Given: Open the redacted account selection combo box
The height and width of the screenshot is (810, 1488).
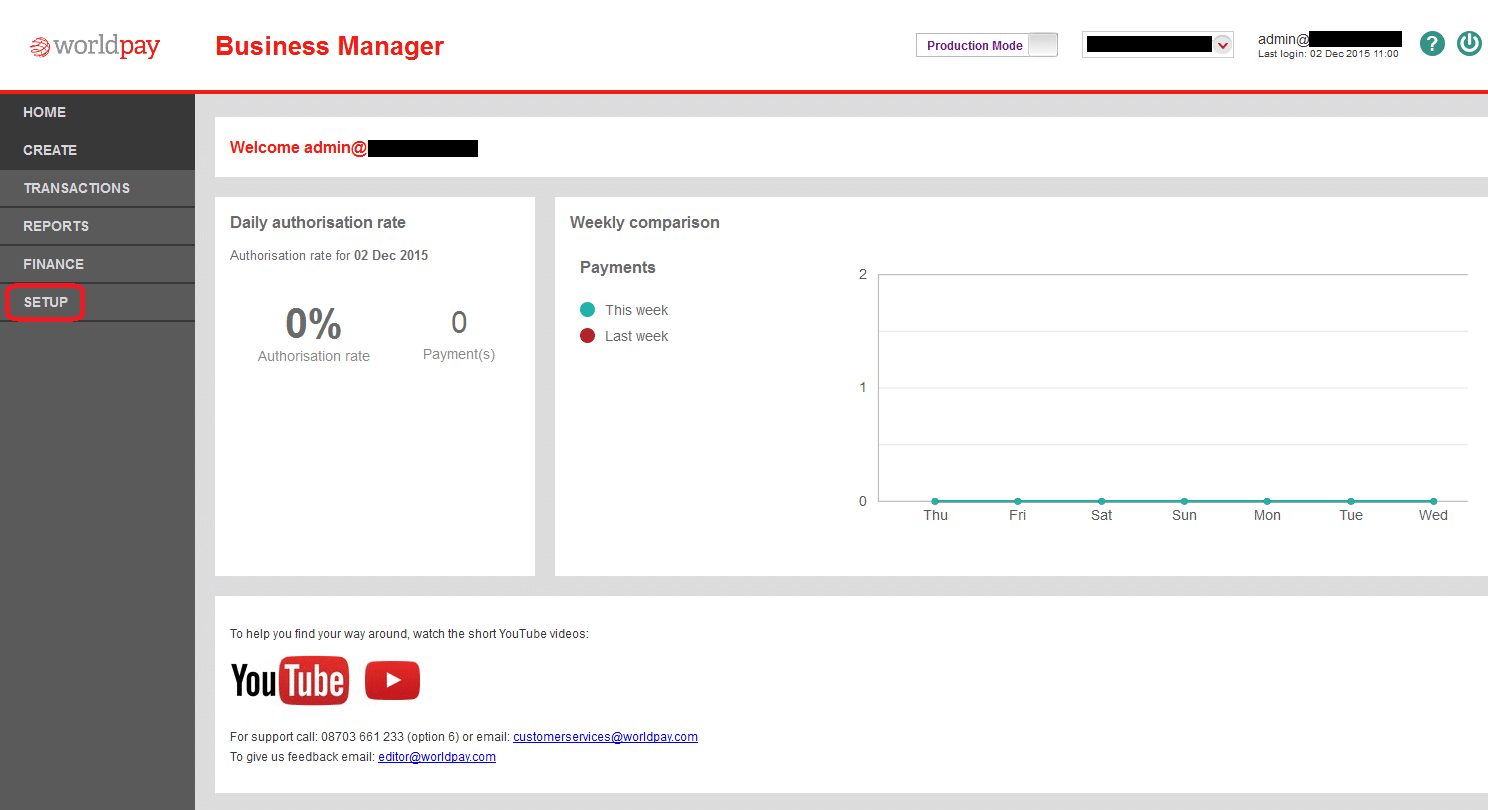Looking at the screenshot, I should 1148,45.
